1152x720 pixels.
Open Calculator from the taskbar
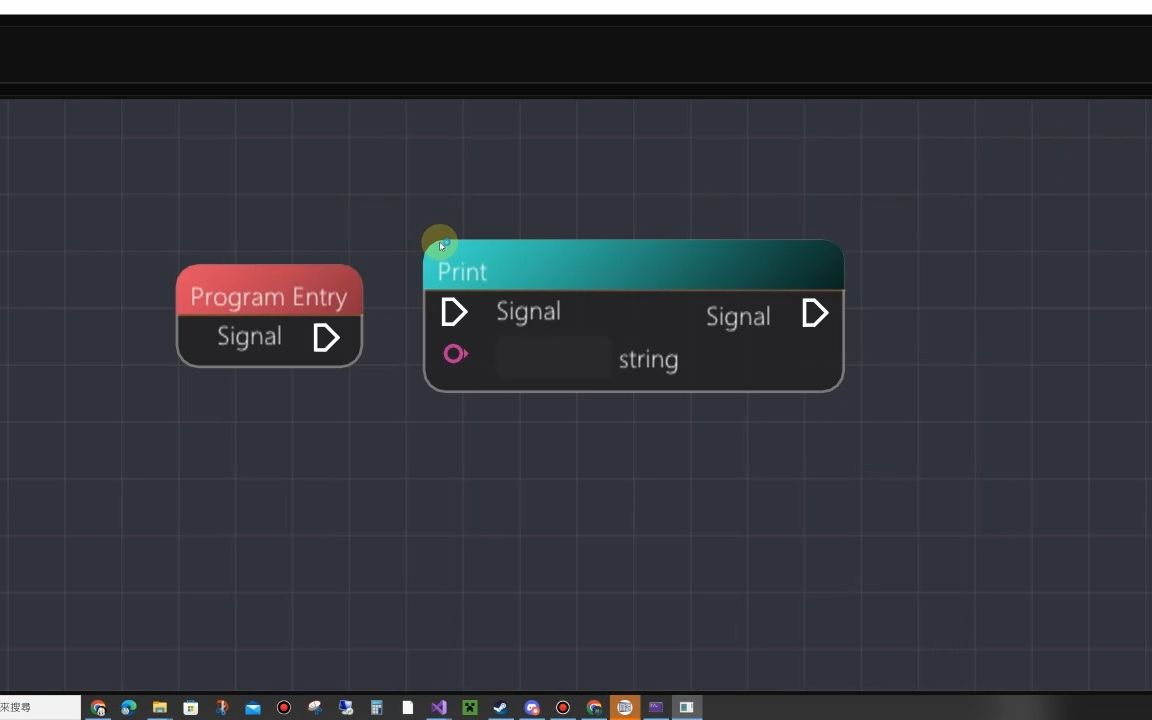click(376, 708)
